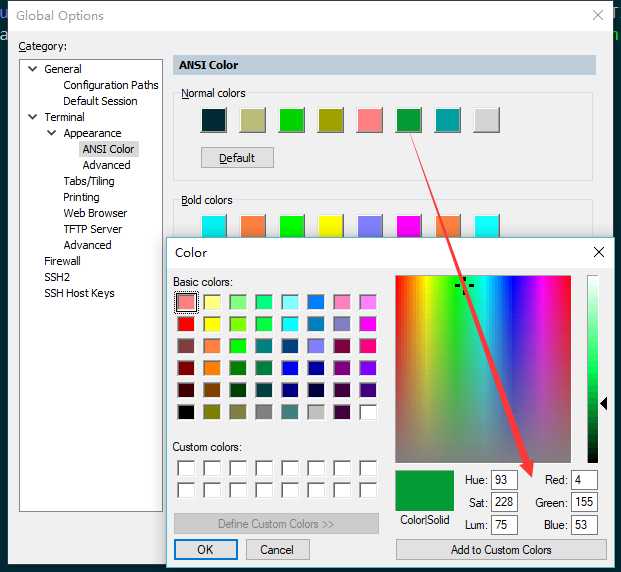
Task: Click the bright green normal color swatch
Action: point(292,120)
